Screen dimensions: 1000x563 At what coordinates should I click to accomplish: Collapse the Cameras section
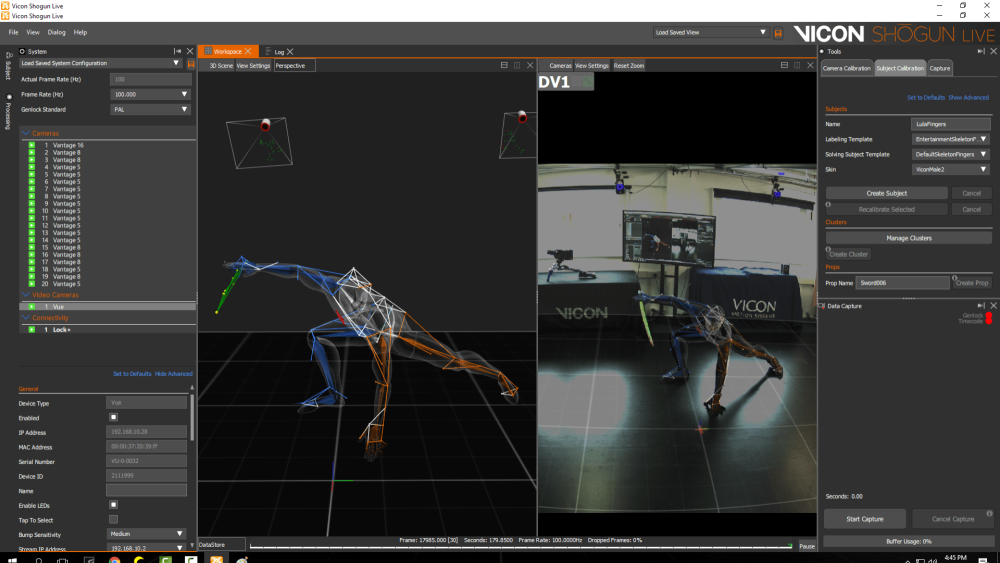[25, 133]
